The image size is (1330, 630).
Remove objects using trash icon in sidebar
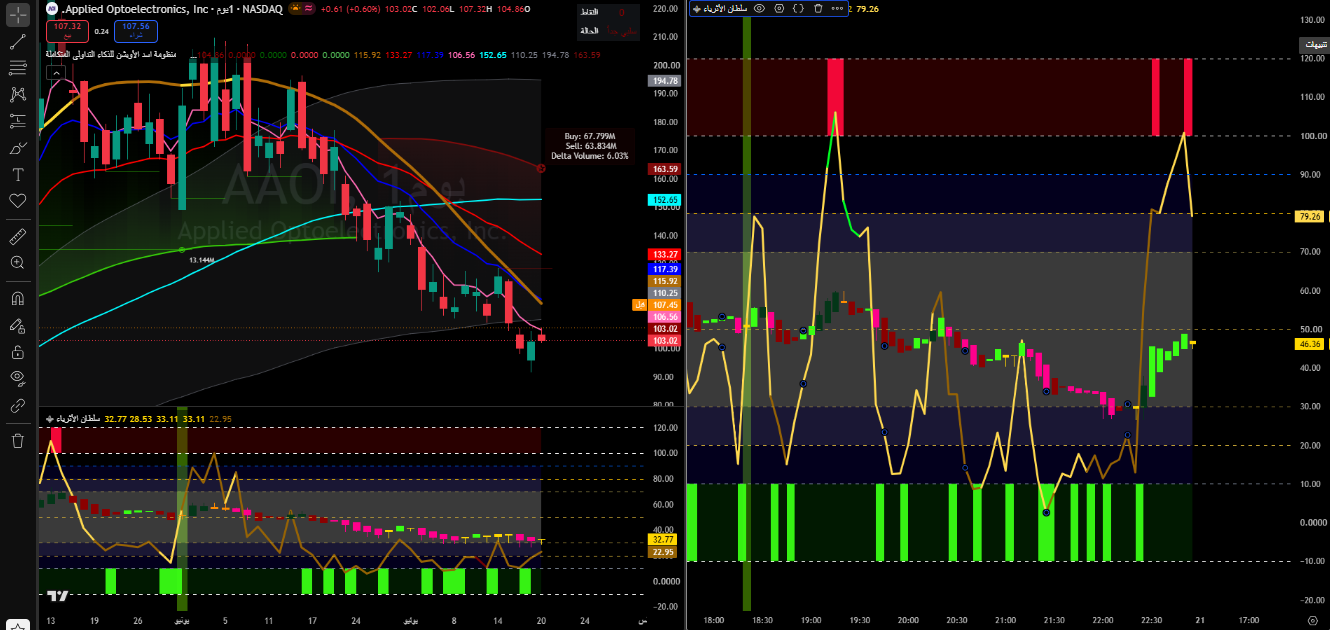click(x=17, y=440)
